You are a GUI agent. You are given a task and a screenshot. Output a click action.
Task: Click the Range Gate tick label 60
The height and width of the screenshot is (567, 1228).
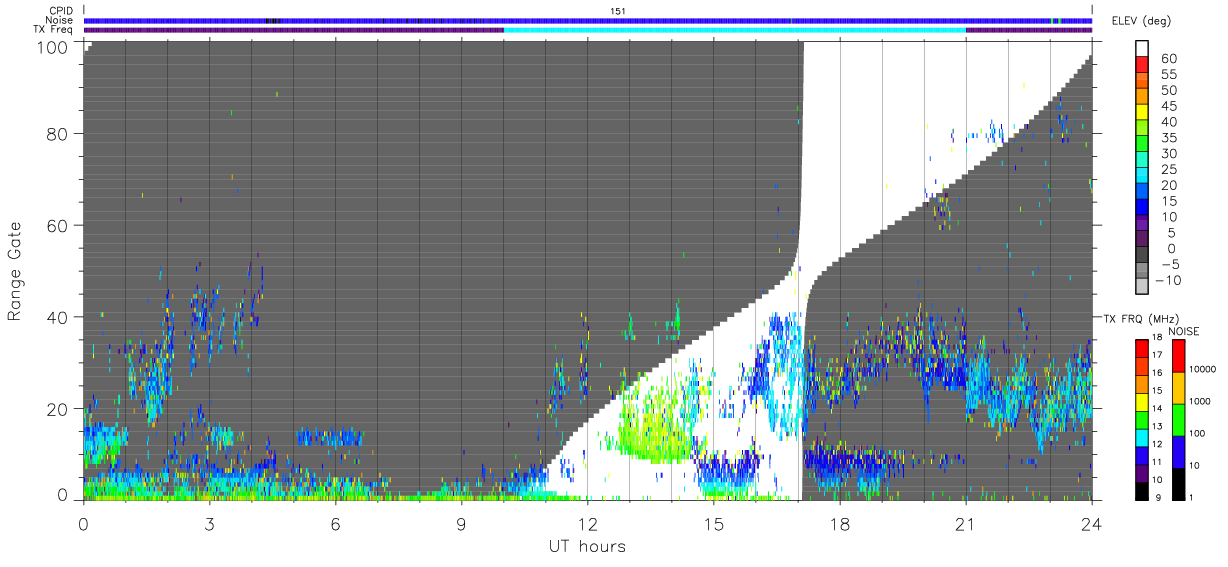click(57, 226)
